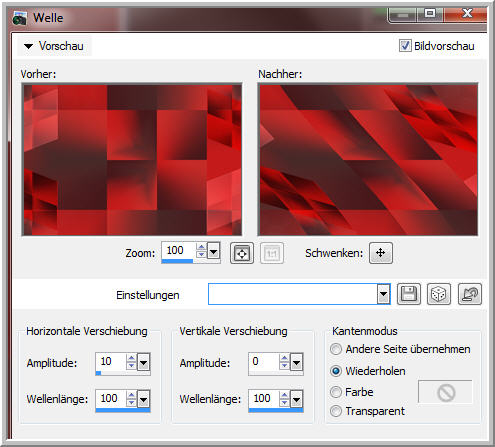Screen dimensions: 495x447
Task: Click the Welle camera icon in title bar
Action: pos(19,18)
